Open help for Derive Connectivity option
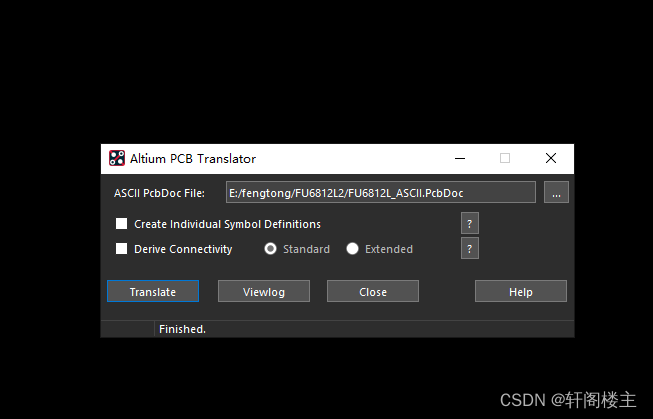This screenshot has width=653, height=419. [469, 249]
